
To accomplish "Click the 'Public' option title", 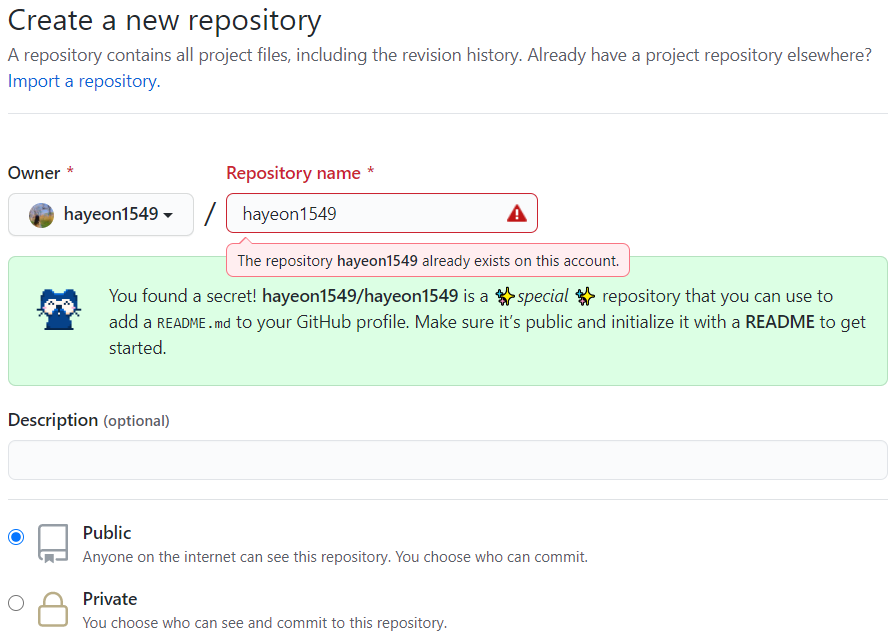I will 107,533.
